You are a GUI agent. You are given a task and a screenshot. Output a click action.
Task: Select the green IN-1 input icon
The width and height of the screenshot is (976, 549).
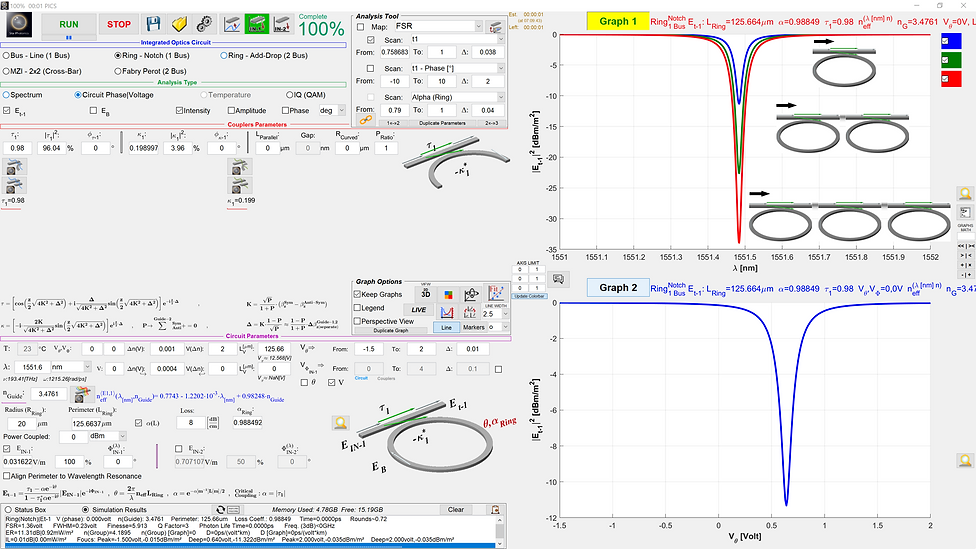(256, 24)
